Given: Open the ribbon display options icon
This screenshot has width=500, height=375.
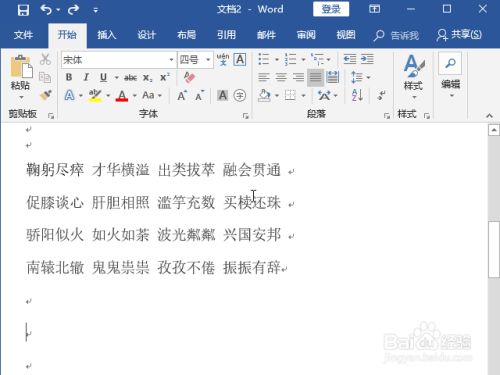Looking at the screenshot, I should (x=374, y=9).
